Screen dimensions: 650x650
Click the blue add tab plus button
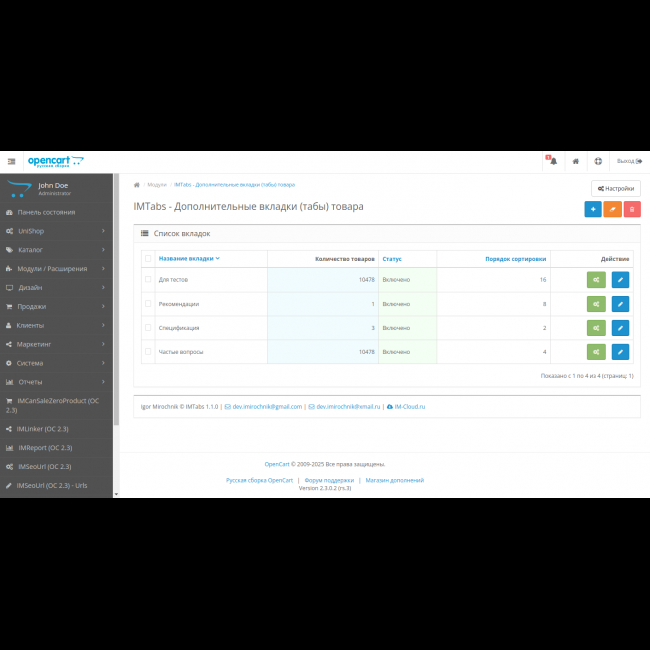(x=593, y=209)
